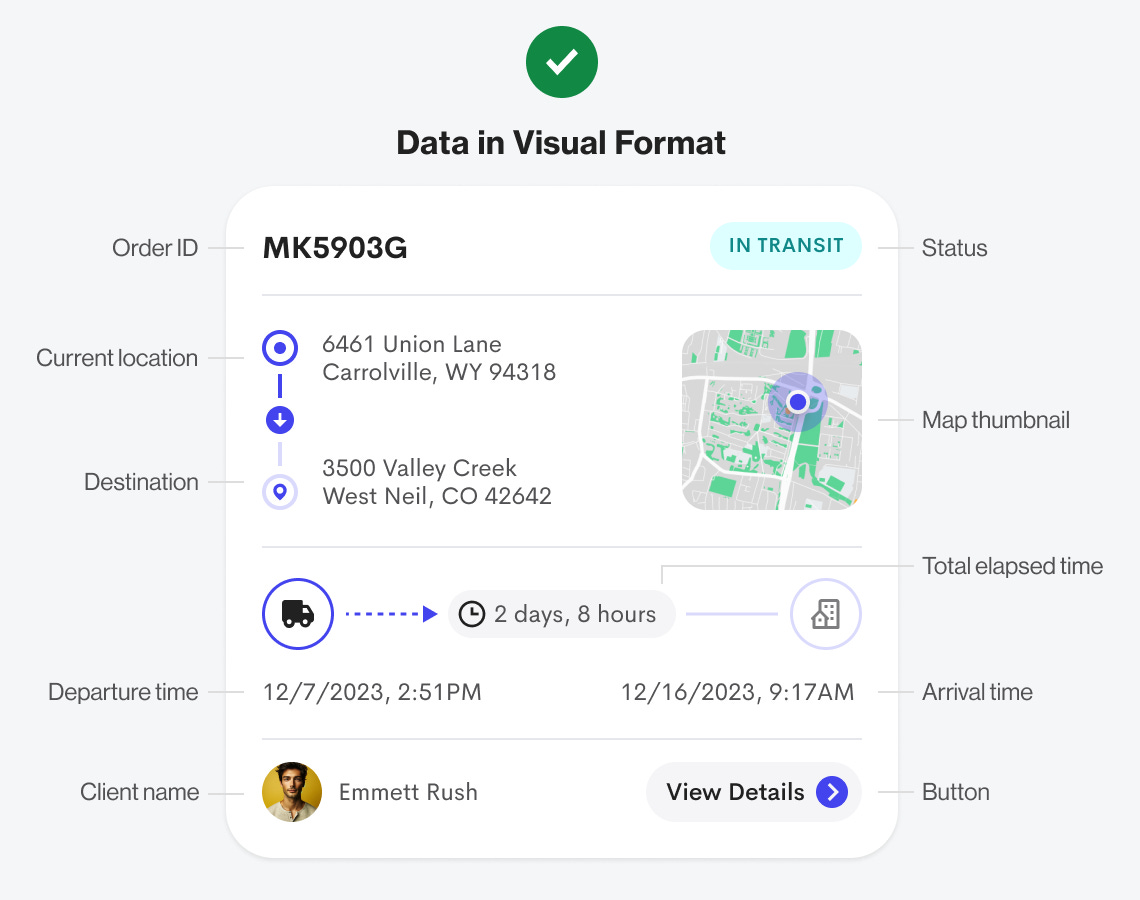
Task: Click the building arrival icon
Action: [825, 614]
